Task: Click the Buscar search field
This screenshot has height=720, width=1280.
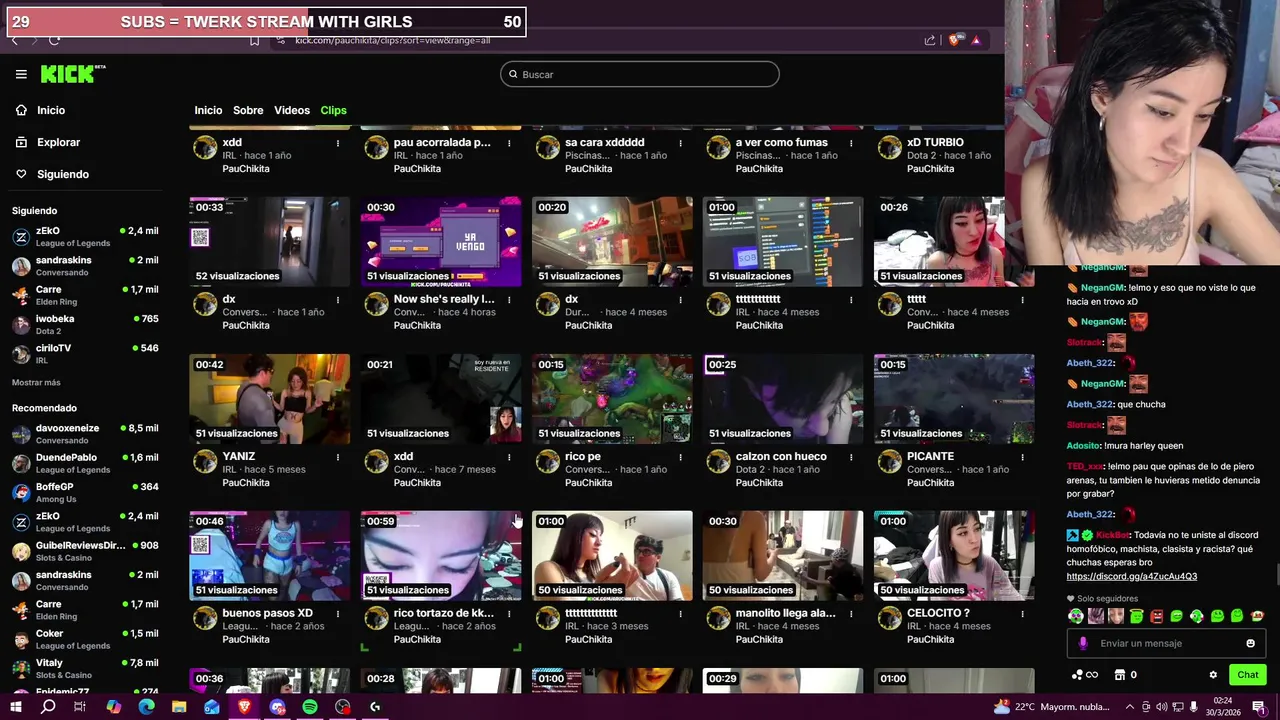Action: click(640, 74)
